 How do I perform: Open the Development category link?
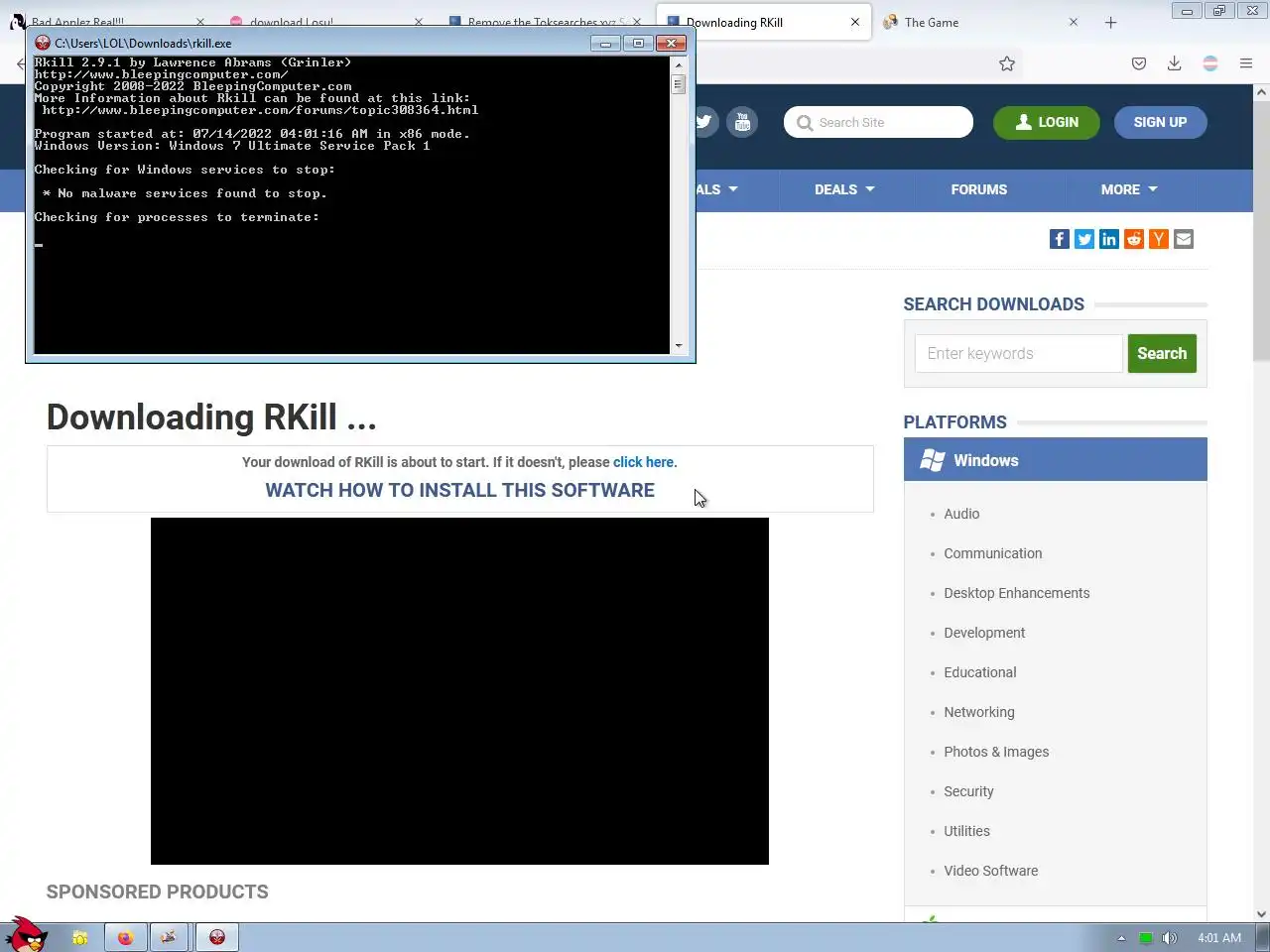(x=984, y=633)
